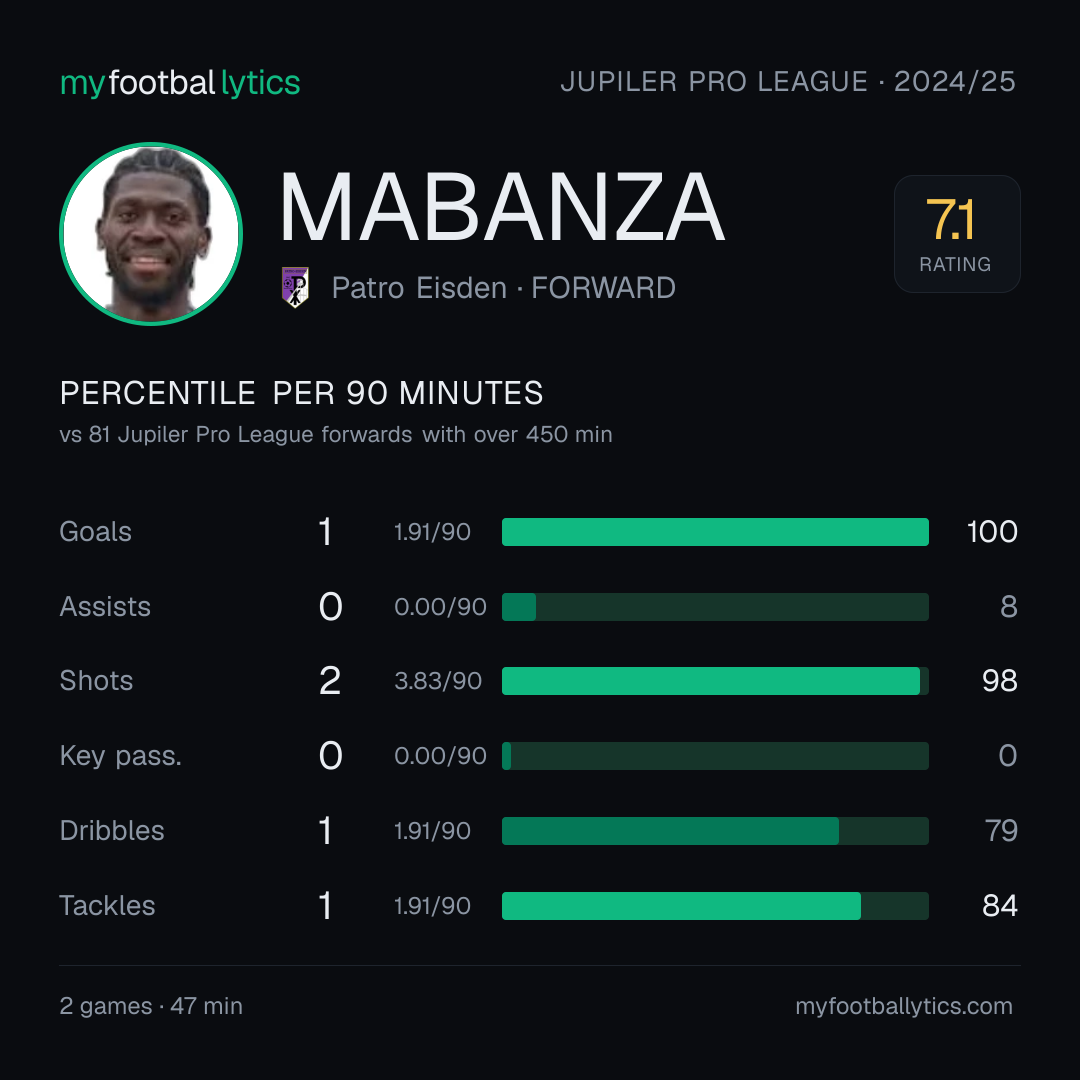
Task: Open the myfootballytics.com link
Action: [x=904, y=1006]
